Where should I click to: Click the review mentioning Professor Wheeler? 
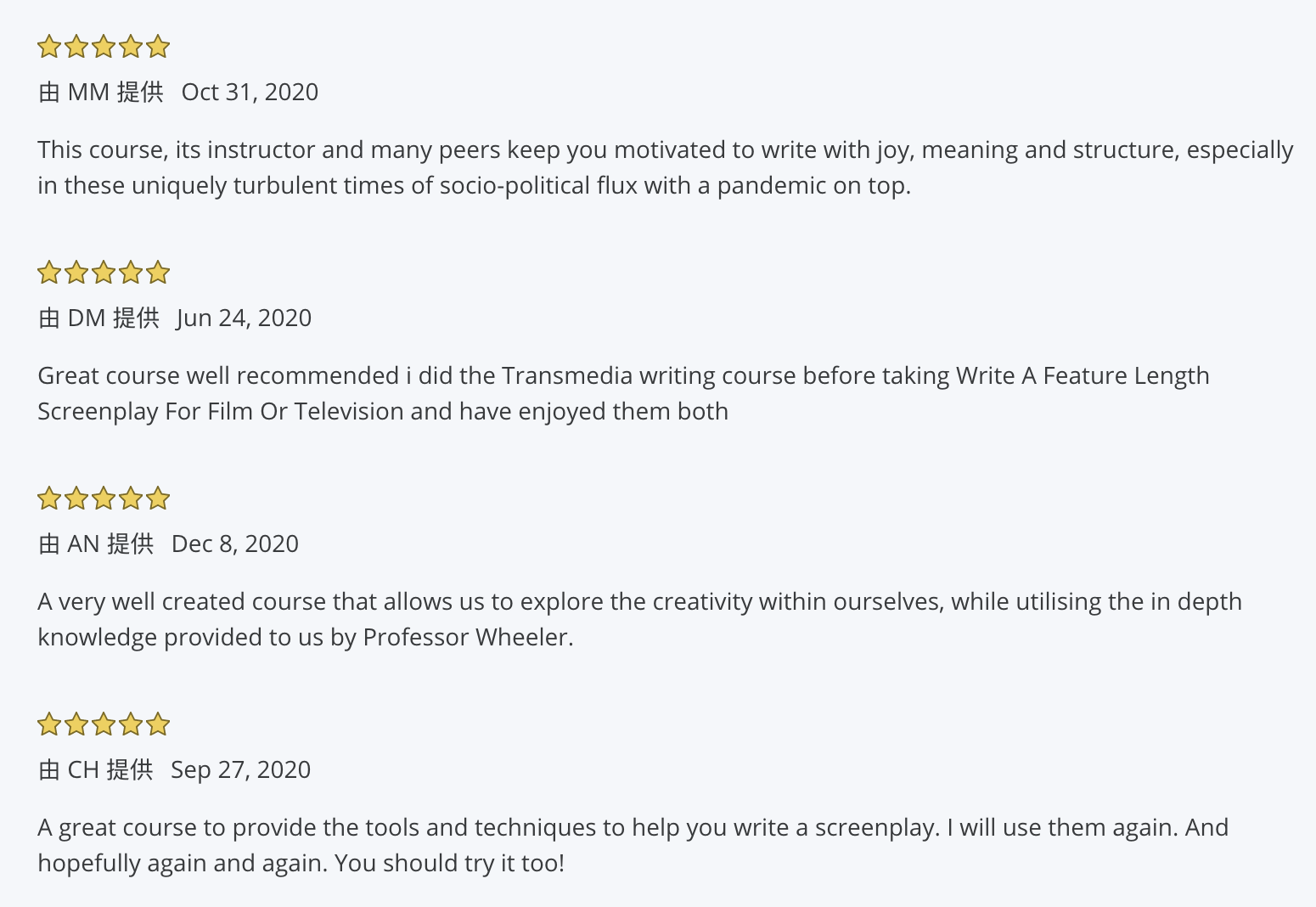coord(639,619)
